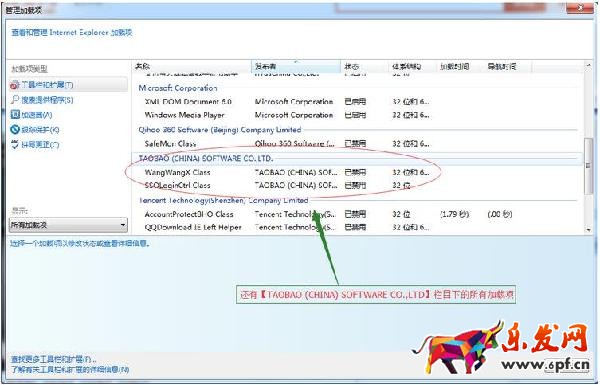The width and height of the screenshot is (600, 385).
Task: Click the spelling correction icon
Action: pyautogui.click(x=15, y=144)
